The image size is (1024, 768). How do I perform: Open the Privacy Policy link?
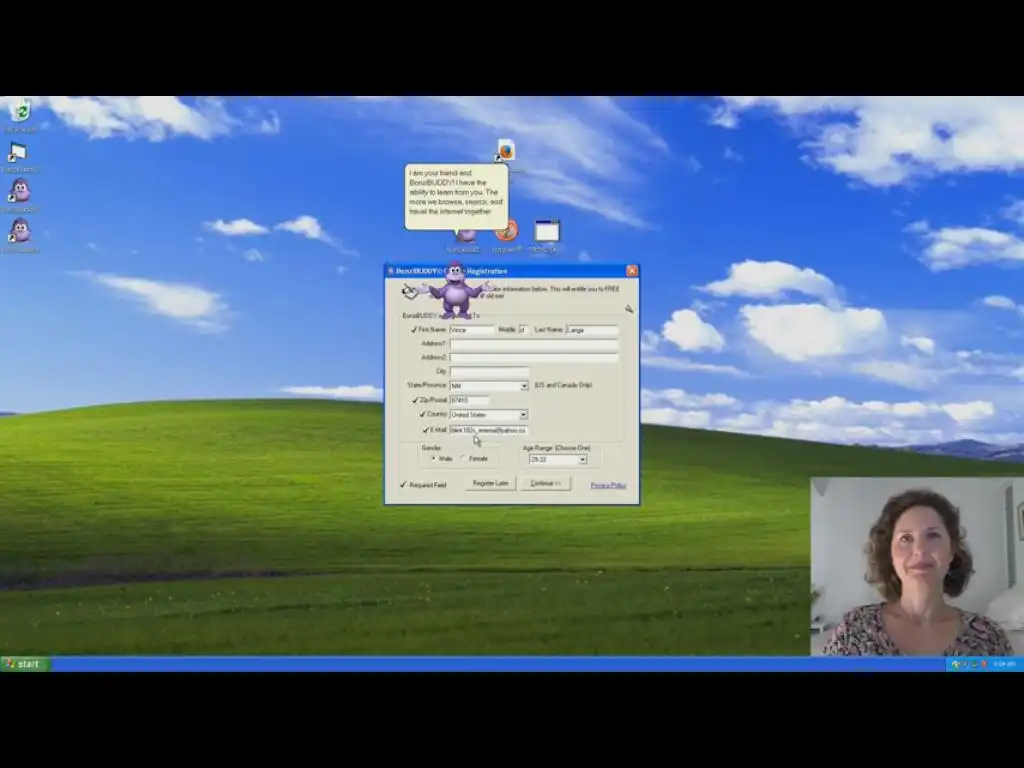click(608, 485)
